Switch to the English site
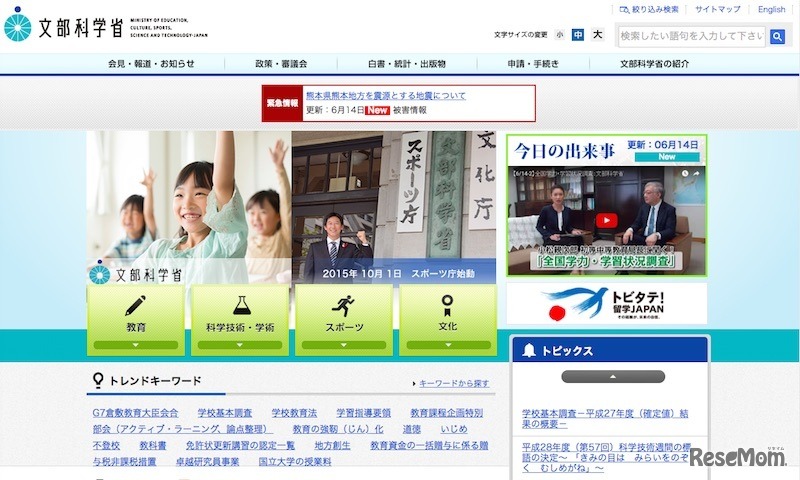 point(771,9)
